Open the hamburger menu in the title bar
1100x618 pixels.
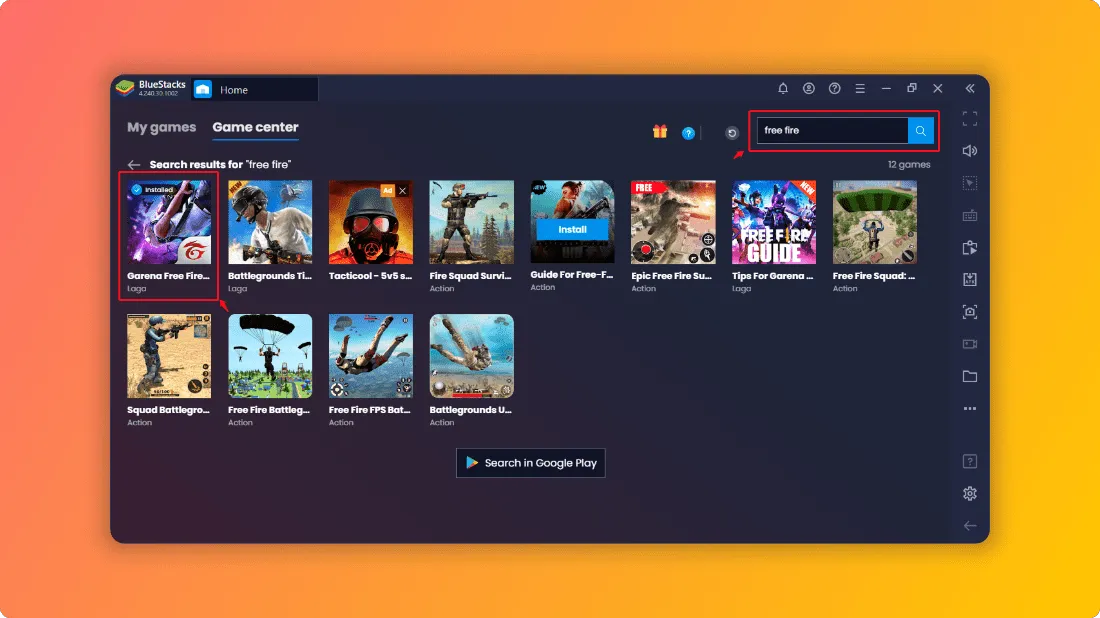tap(860, 88)
